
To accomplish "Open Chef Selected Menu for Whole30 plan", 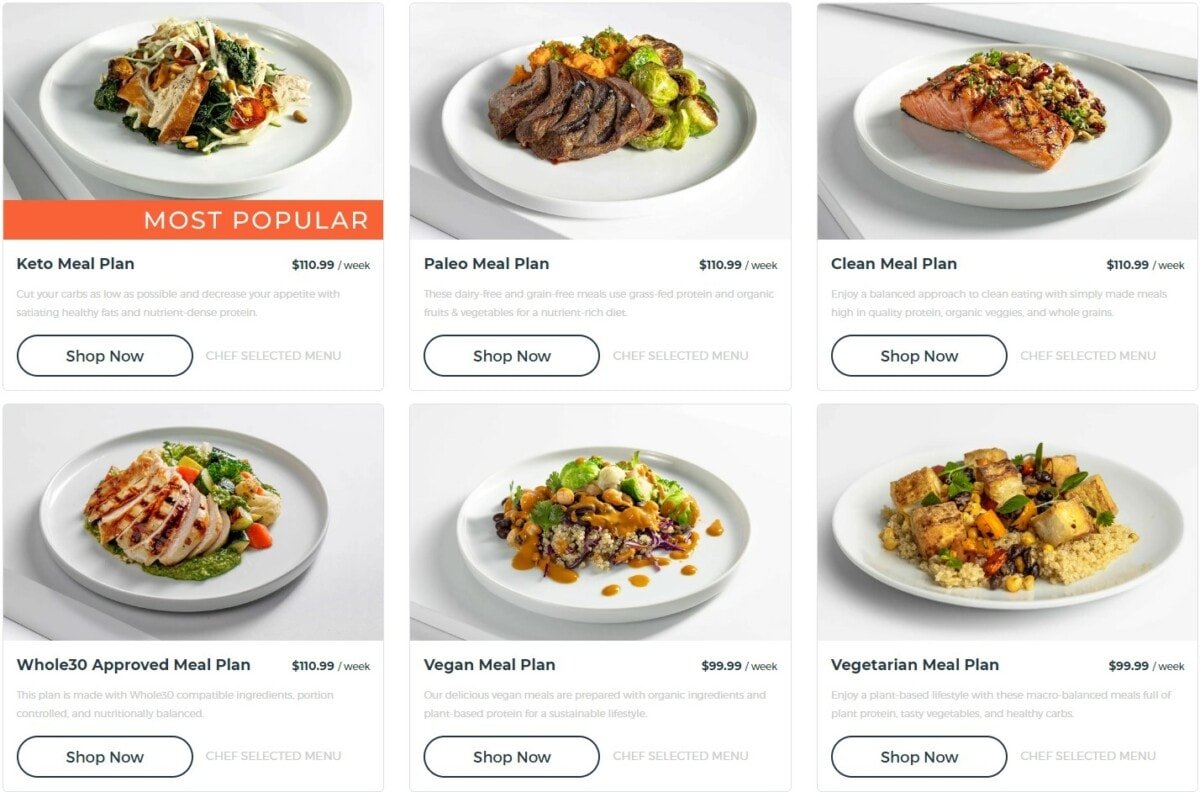I will (x=274, y=756).
